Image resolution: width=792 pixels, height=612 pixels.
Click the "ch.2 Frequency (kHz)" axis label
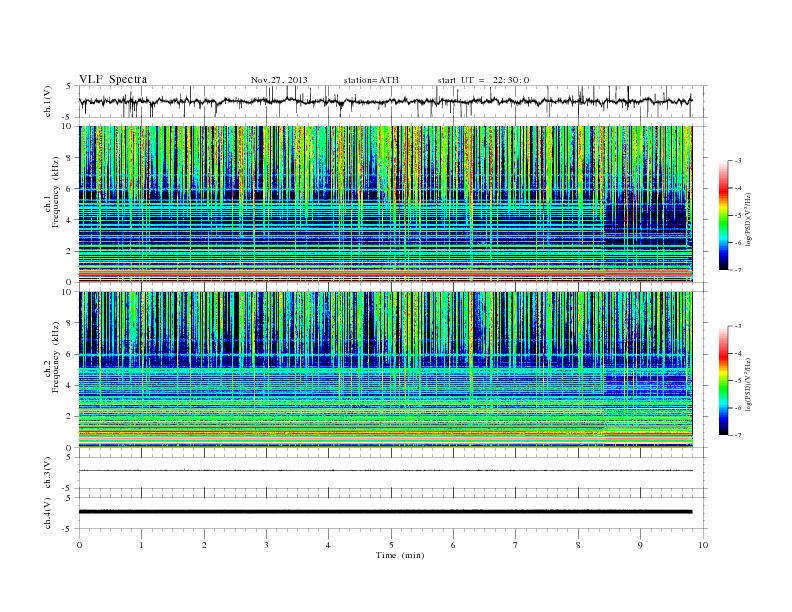(x=52, y=356)
